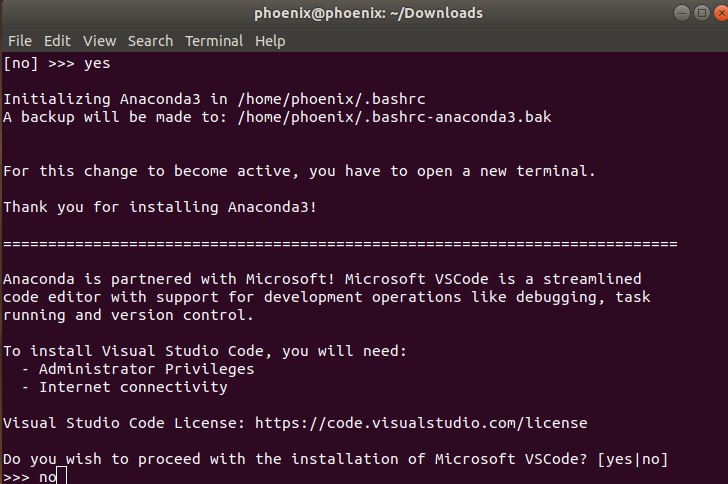Open the Edit menu

point(58,41)
